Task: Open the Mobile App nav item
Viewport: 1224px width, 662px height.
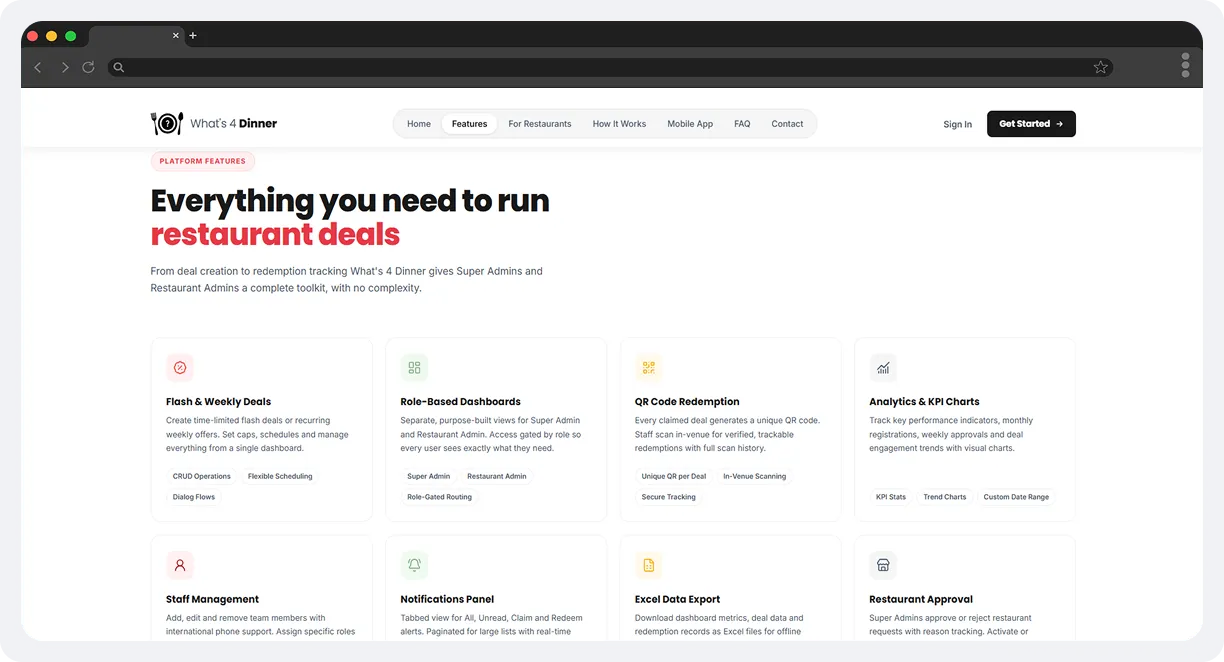Action: coord(690,124)
